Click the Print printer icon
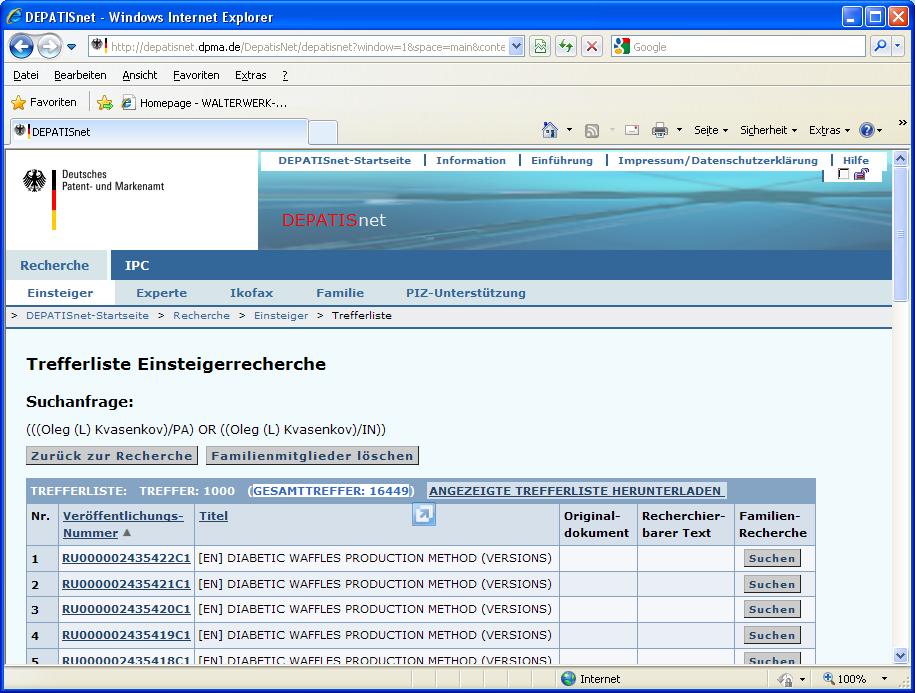The image size is (915, 693). [660, 130]
